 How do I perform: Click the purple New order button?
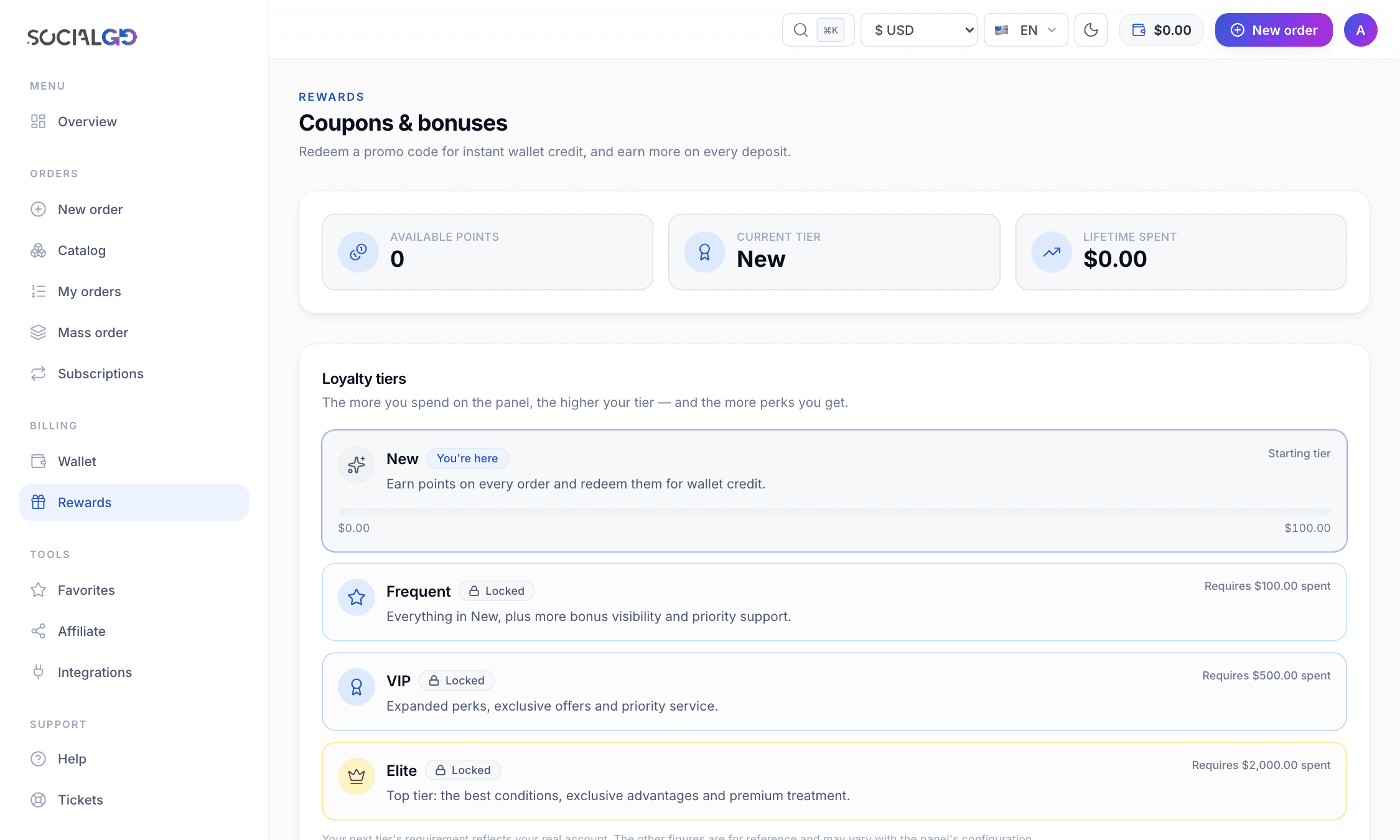point(1274,30)
